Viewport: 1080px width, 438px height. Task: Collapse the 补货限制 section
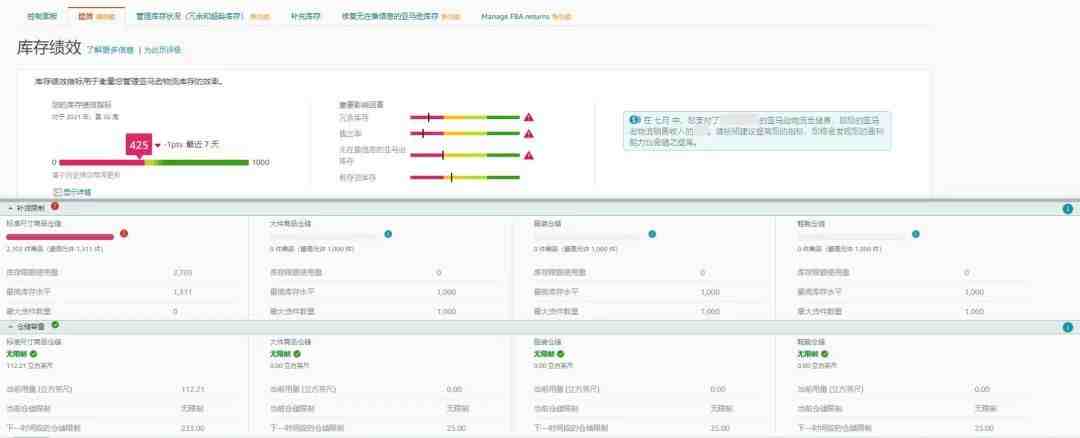point(10,207)
